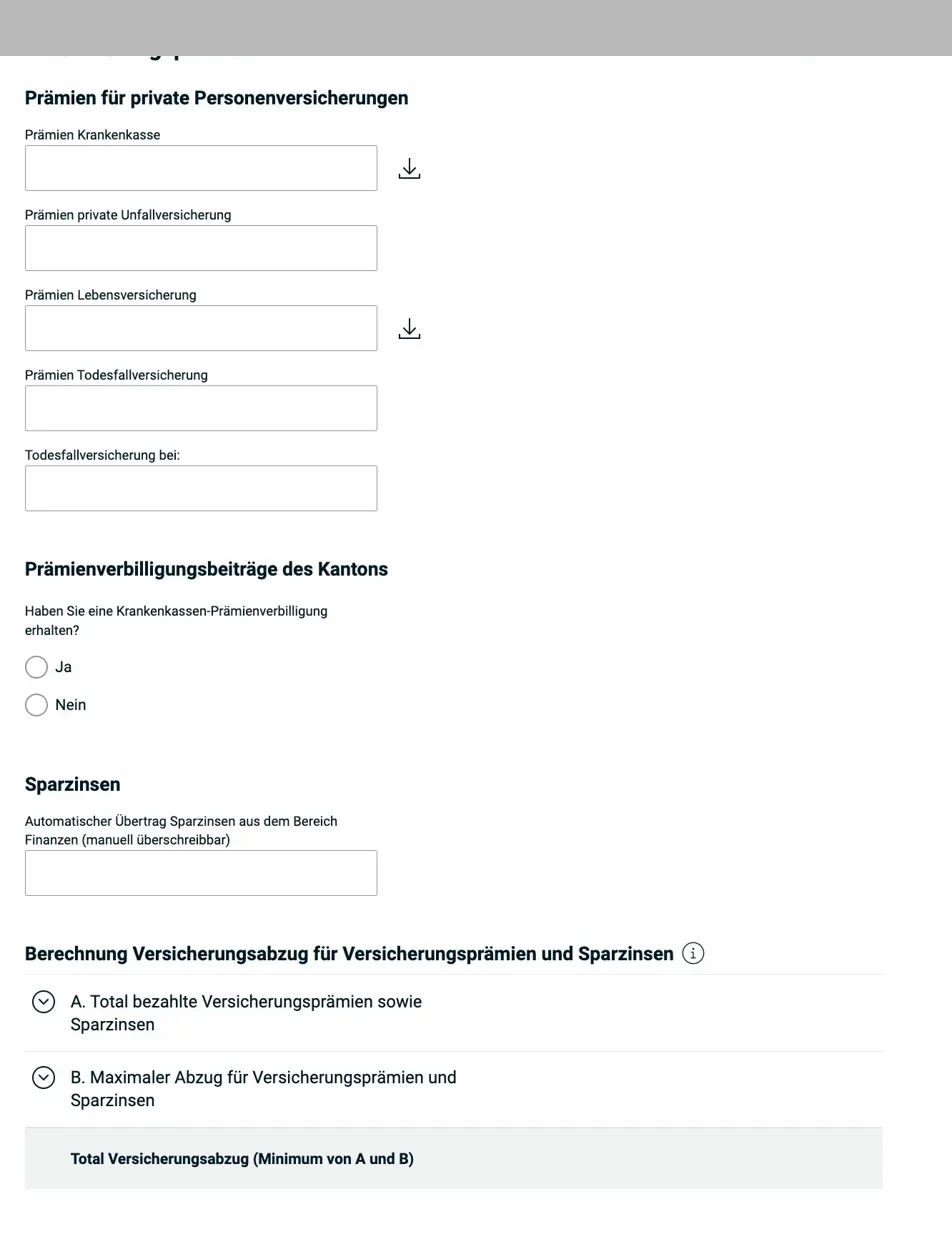The height and width of the screenshot is (1247, 952).
Task: Click the chevron icon beside section B
Action: pos(43,1077)
